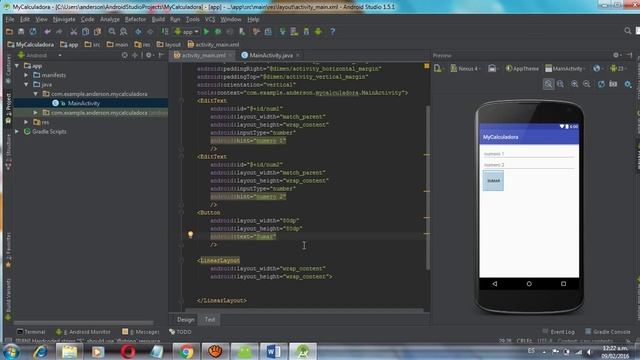Screen dimensions: 640x360
Task: Open the File menu
Action: (9, 19)
